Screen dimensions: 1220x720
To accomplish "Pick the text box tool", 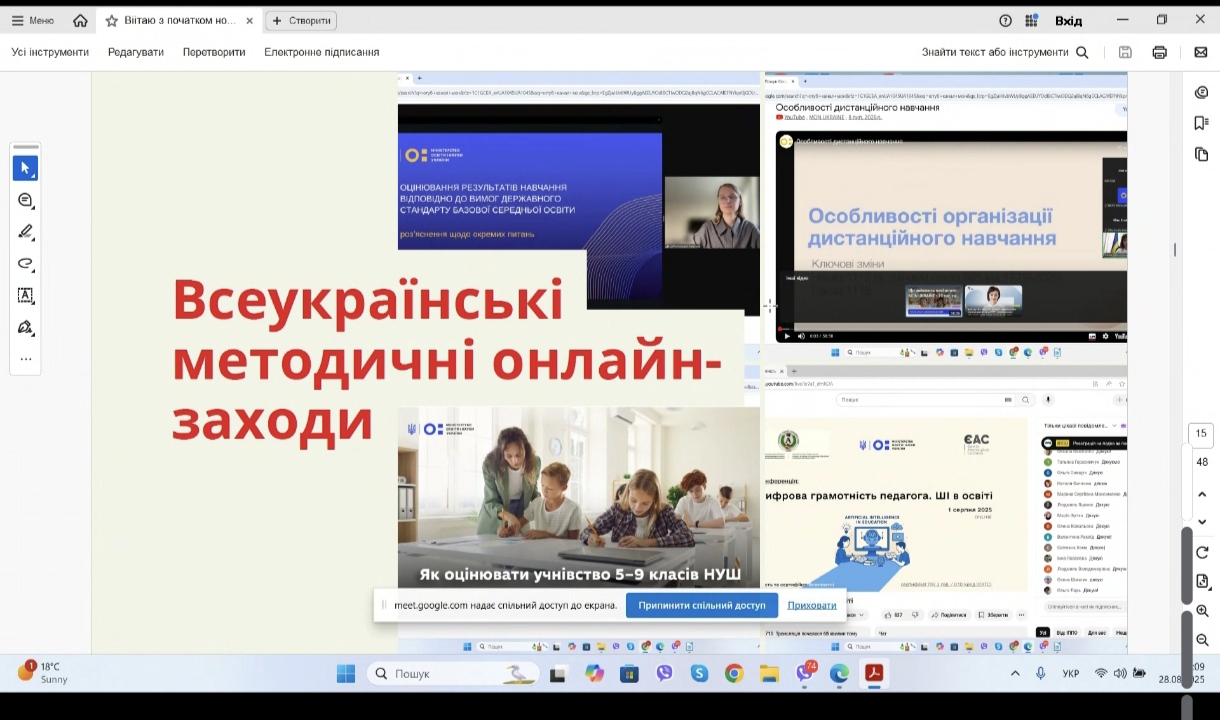I will (x=25, y=296).
